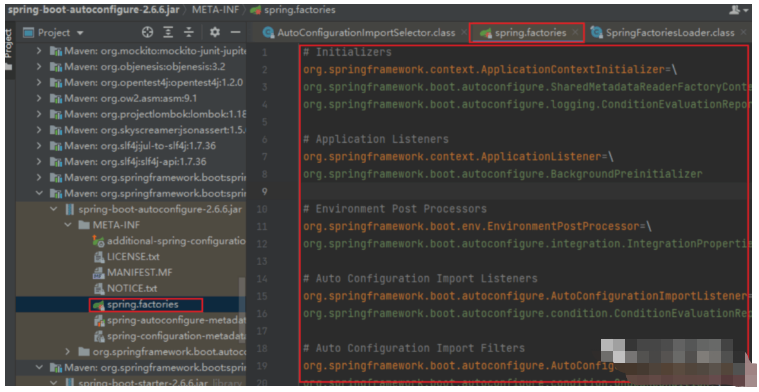Collapse the spring-boot-autoconfigure-2.6.6.jar node
This screenshot has width=759, height=392.
[54, 209]
